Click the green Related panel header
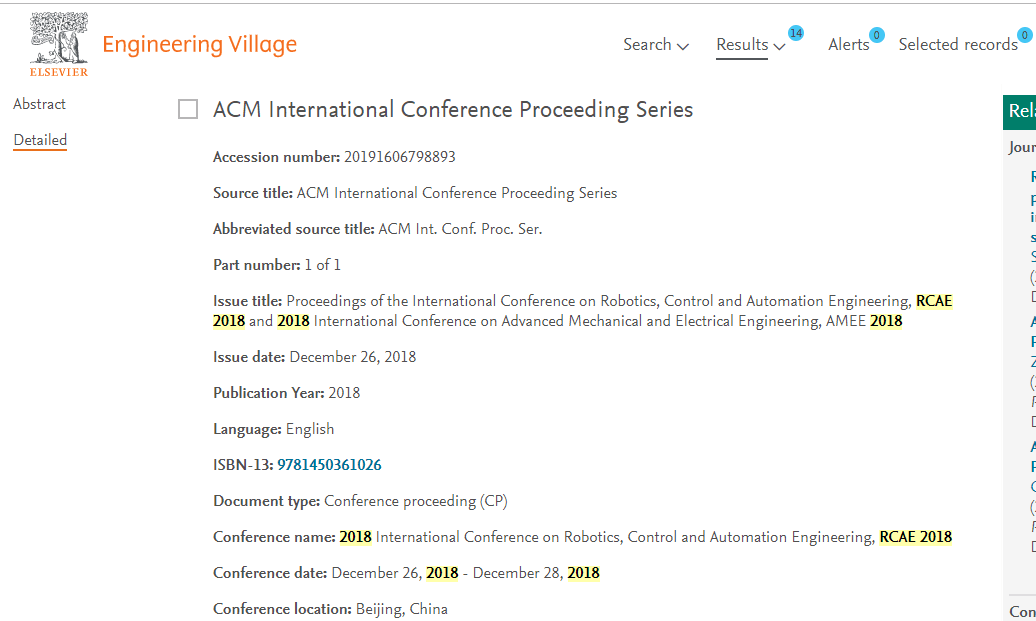Image resolution: width=1036 pixels, height=621 pixels. point(1019,112)
